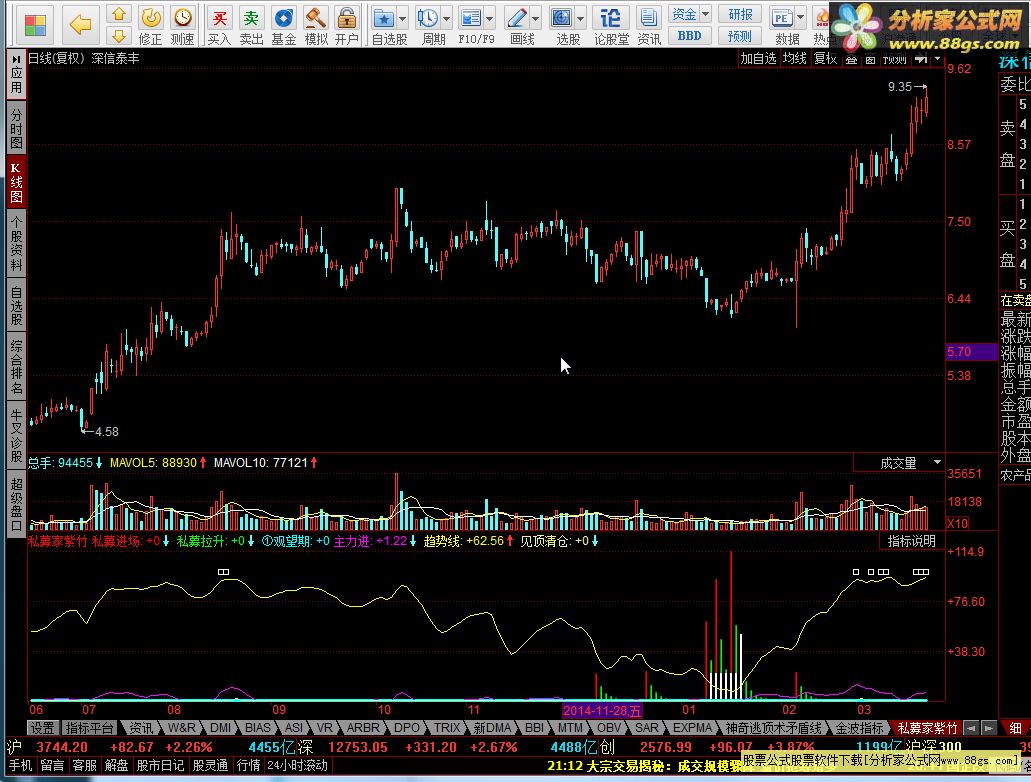Open 指标说明 indicator description
Screen dimensions: 1031x782
coord(911,541)
